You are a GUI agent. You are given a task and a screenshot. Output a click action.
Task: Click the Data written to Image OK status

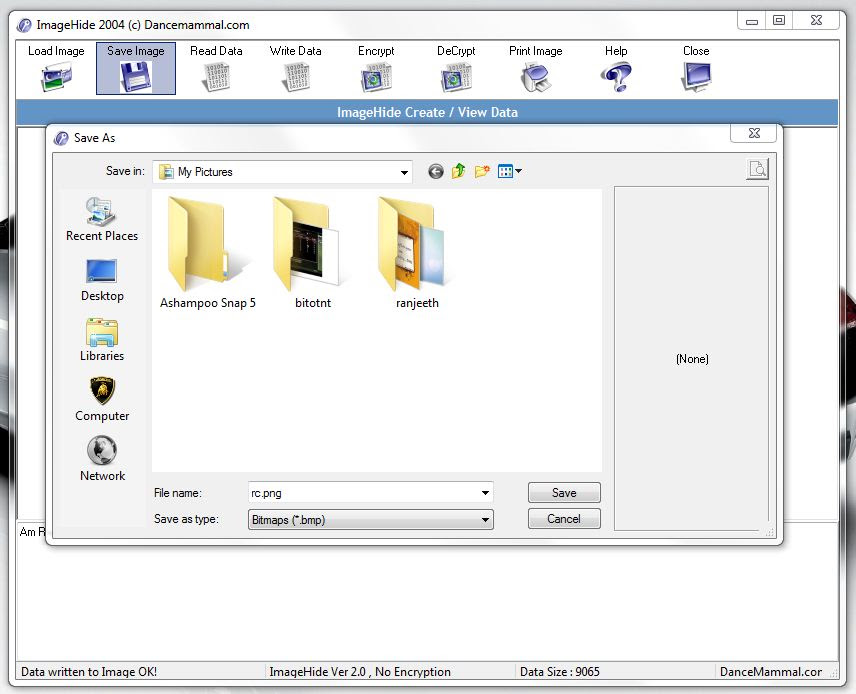tap(89, 672)
